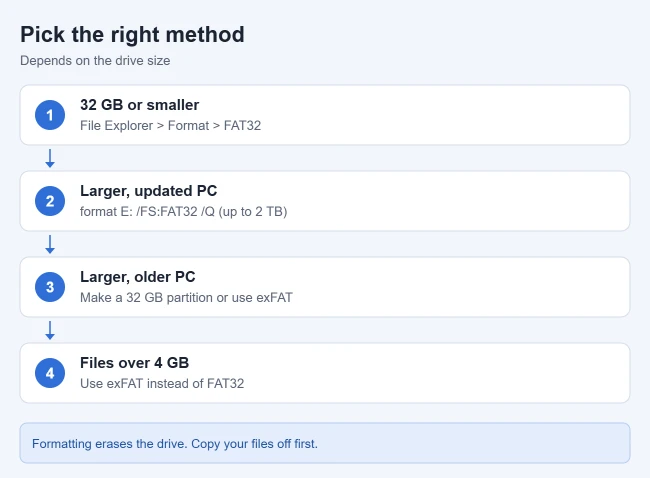Click the arrow below Larger, updated PC card
This screenshot has height=478, width=650.
pos(50,244)
